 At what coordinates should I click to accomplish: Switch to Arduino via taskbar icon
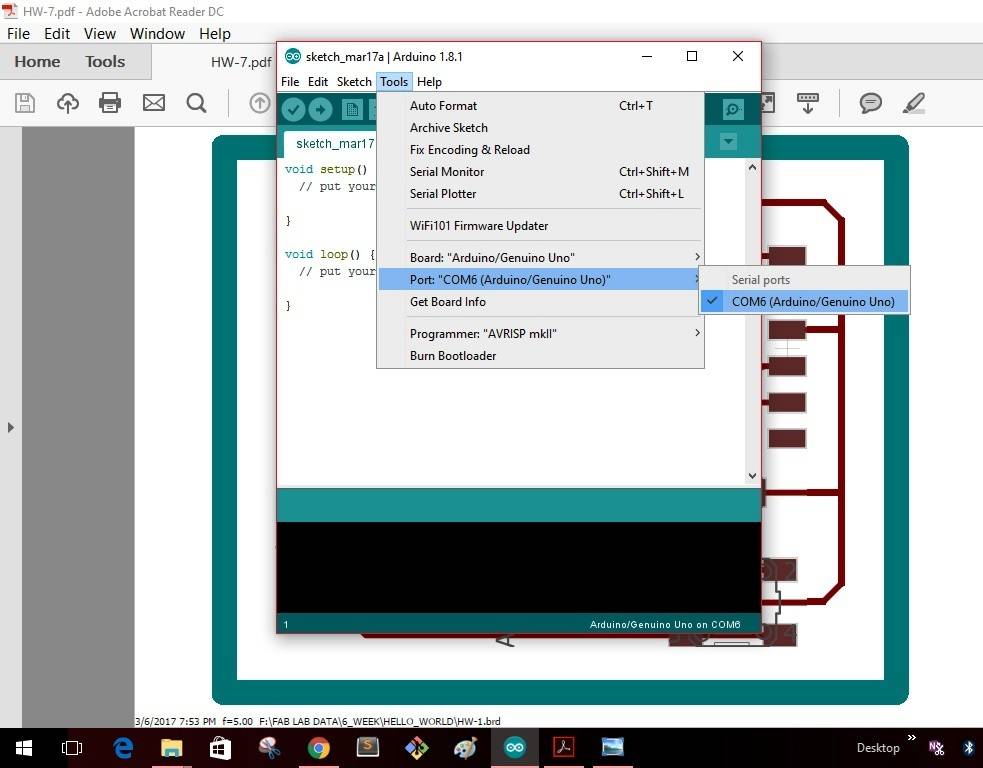(x=515, y=747)
